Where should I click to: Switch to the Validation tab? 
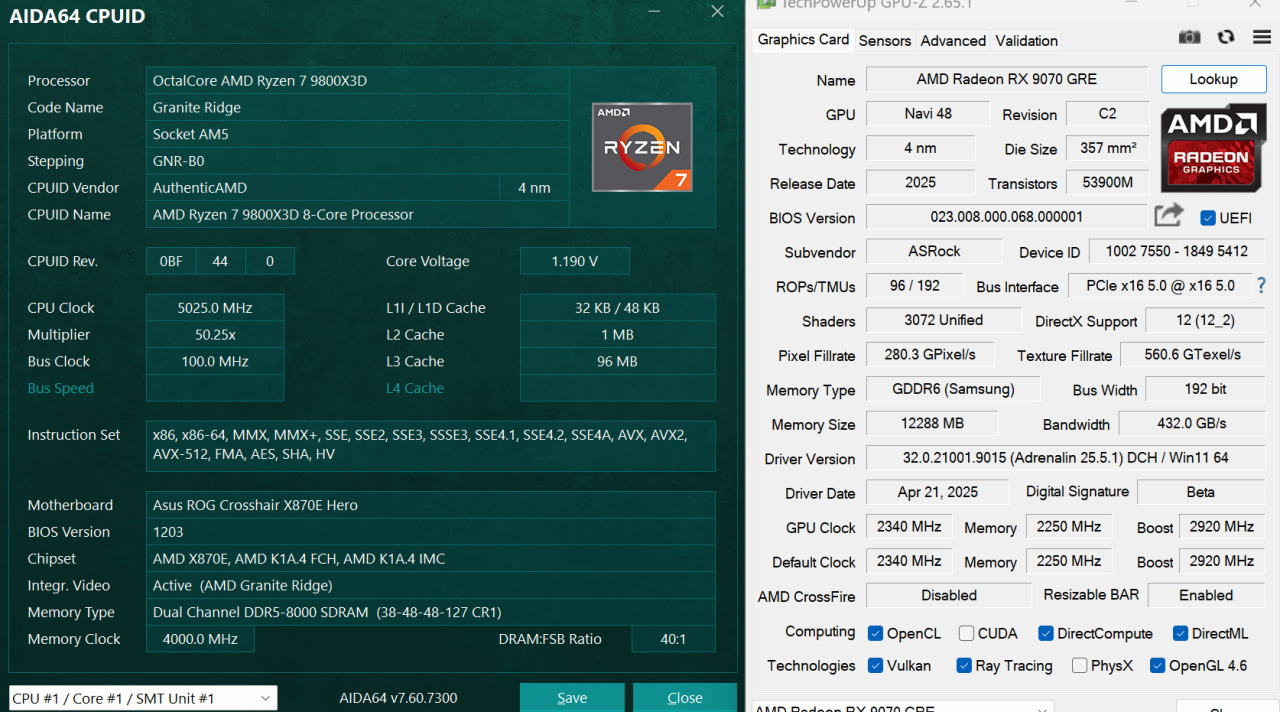click(x=1026, y=40)
